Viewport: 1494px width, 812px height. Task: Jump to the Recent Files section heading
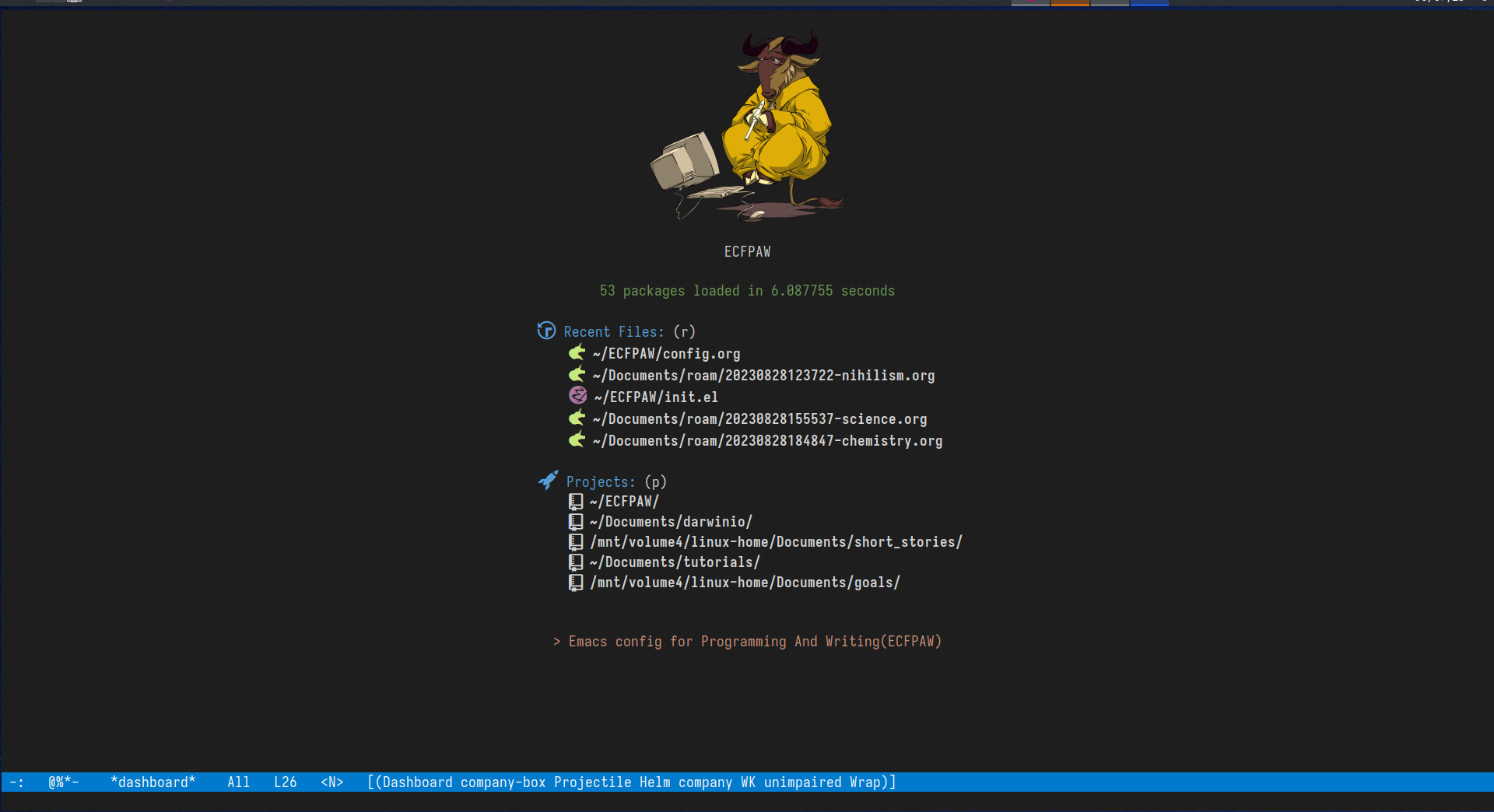click(x=614, y=332)
